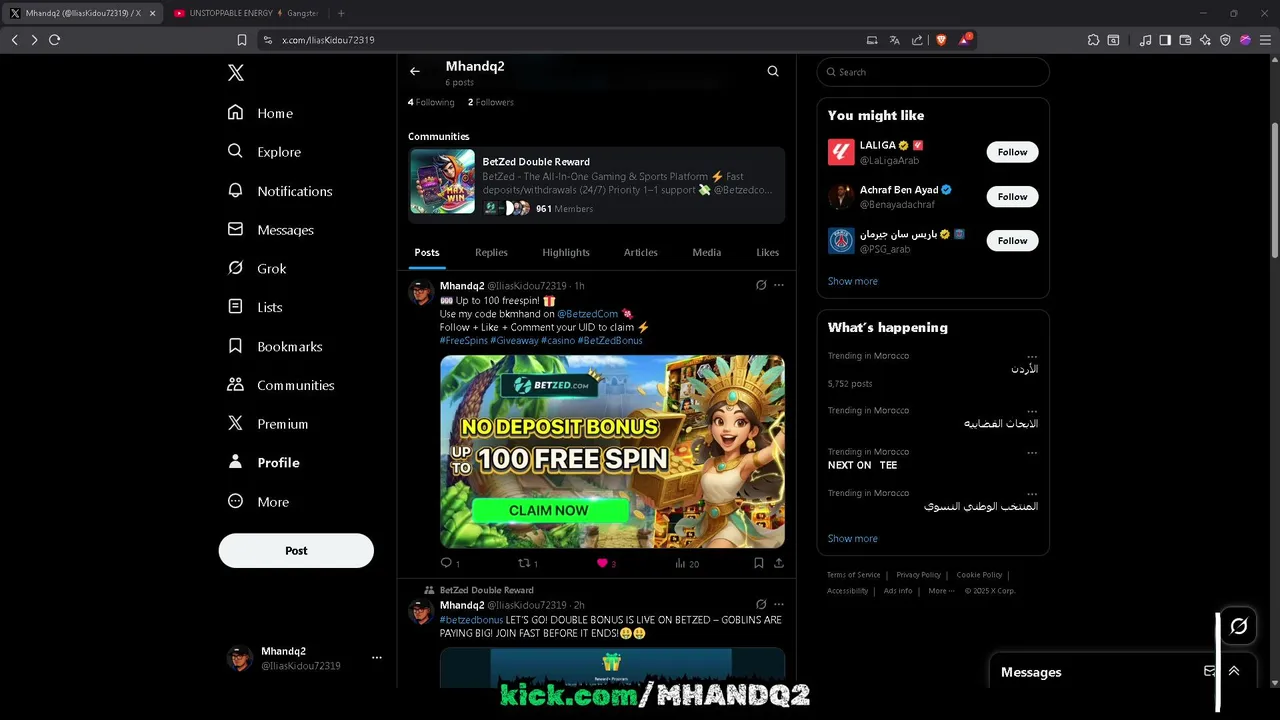Click the white Post button

click(x=296, y=551)
